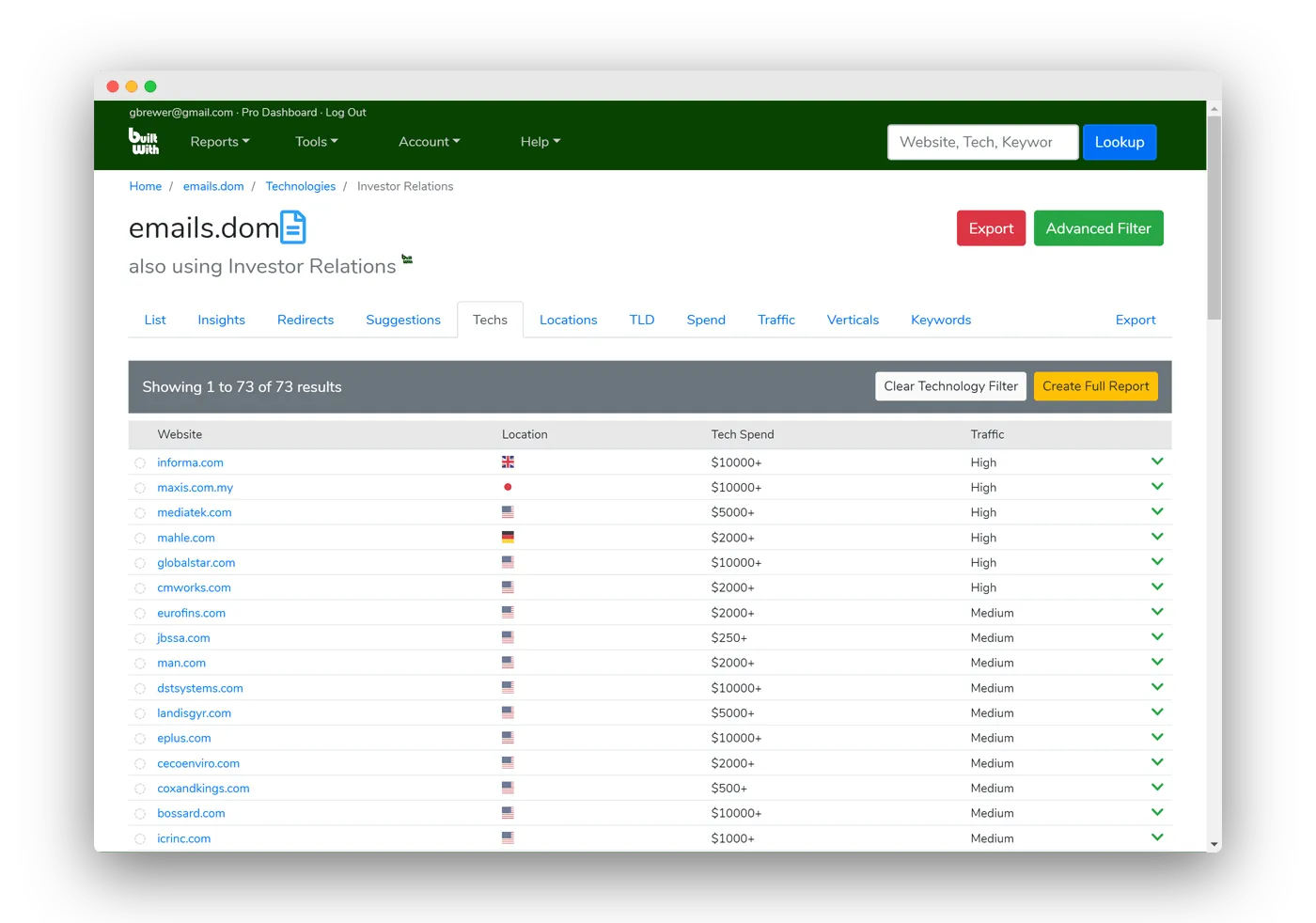Click the document icon beside emails.dom
1316x923 pixels.
(x=293, y=227)
